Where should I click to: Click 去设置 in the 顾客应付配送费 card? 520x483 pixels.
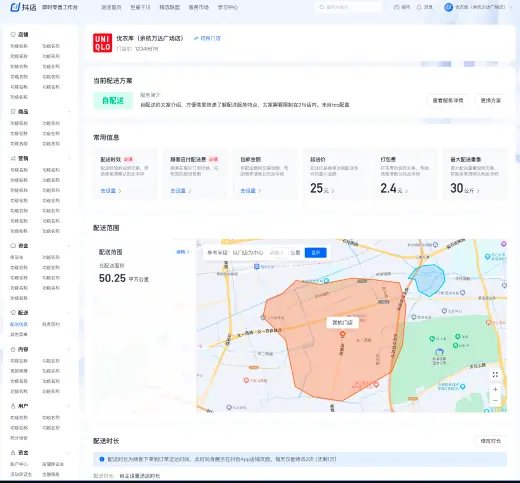178,191
